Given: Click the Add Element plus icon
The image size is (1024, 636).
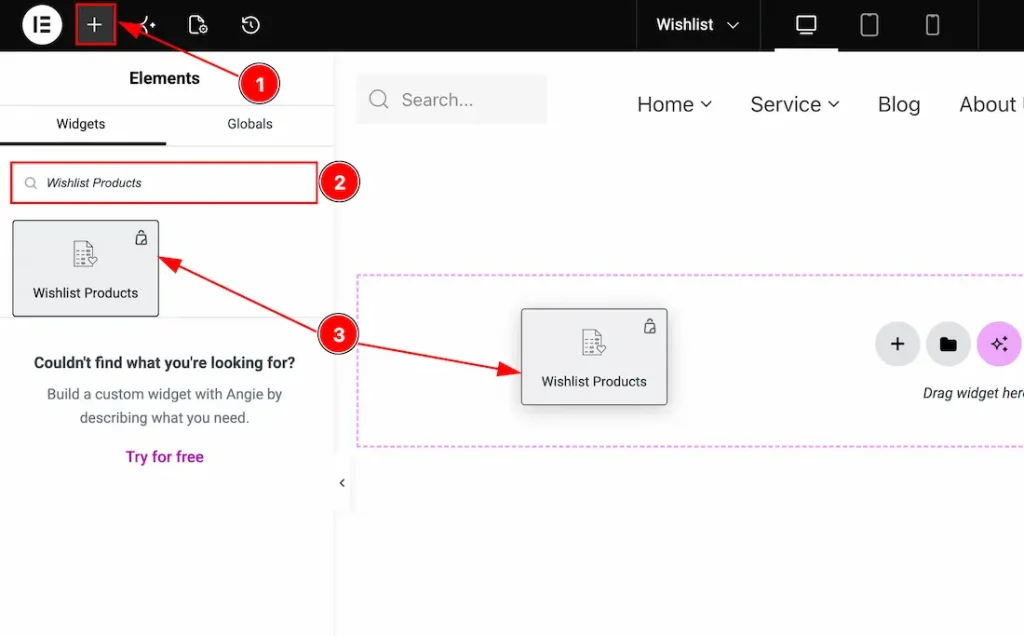Looking at the screenshot, I should click(95, 25).
